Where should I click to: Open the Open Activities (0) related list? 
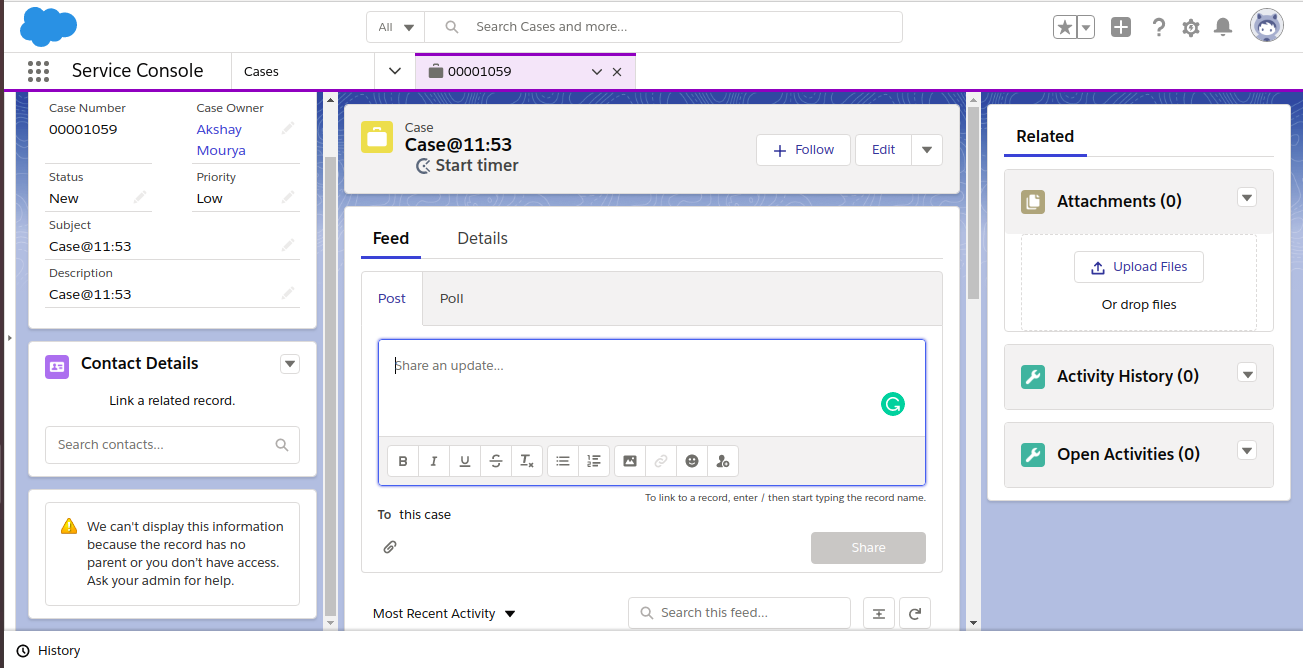coord(1128,454)
